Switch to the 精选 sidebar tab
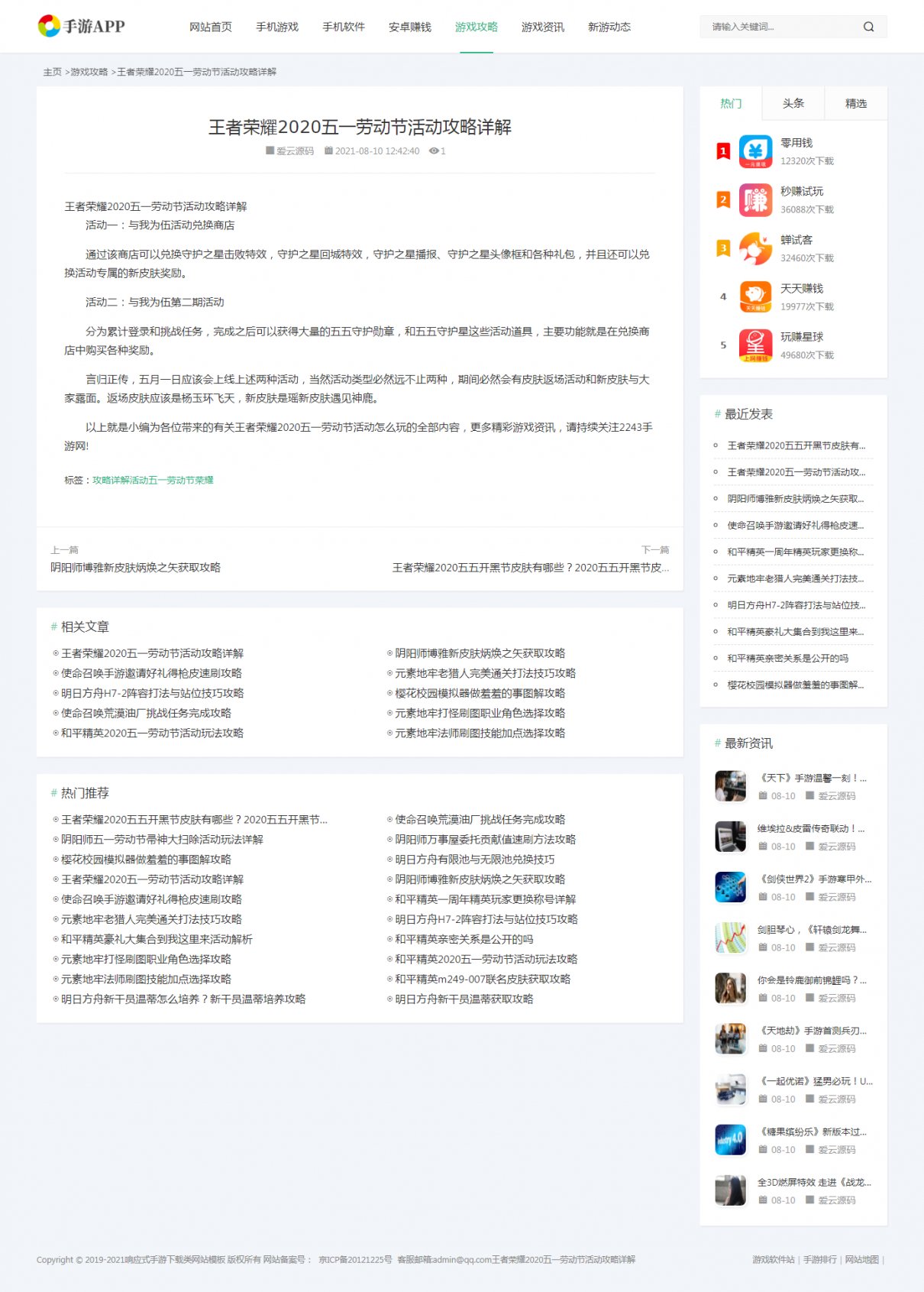 pyautogui.click(x=856, y=103)
